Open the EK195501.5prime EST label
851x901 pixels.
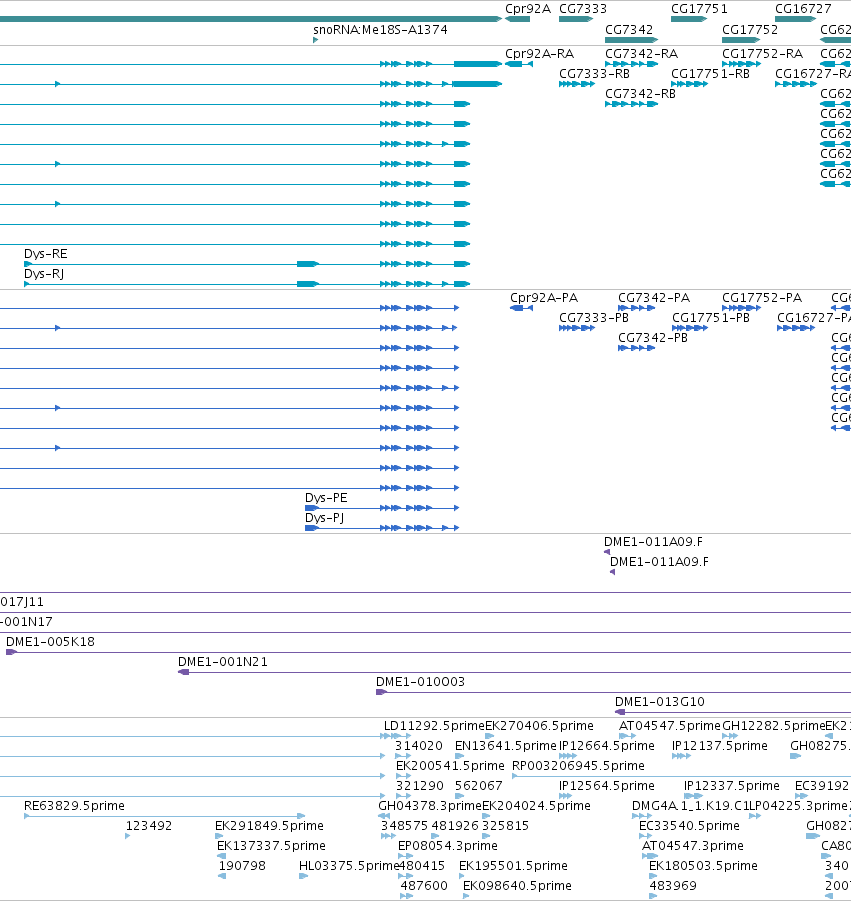(513, 867)
